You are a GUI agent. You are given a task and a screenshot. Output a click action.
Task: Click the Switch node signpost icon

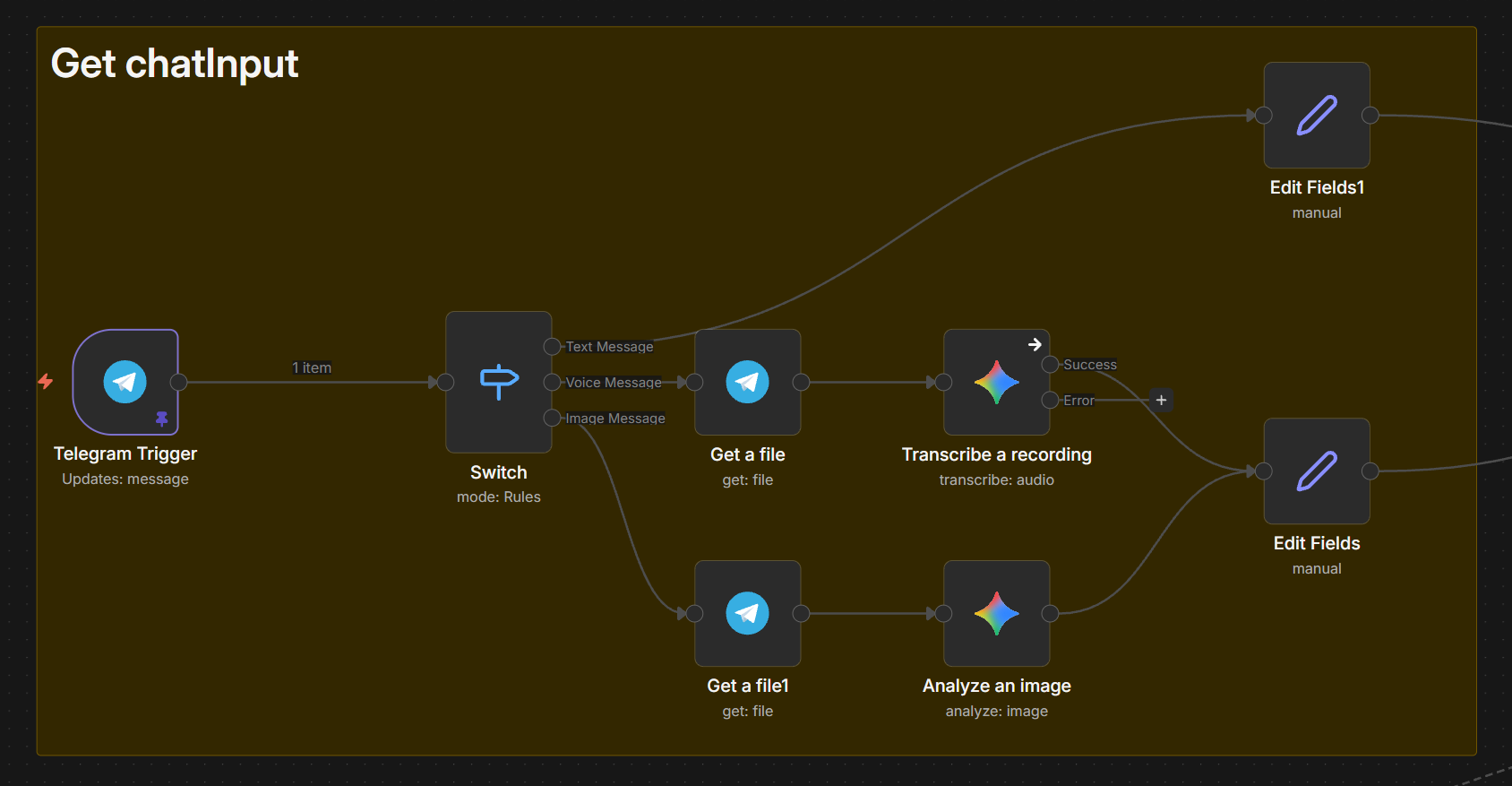click(499, 382)
